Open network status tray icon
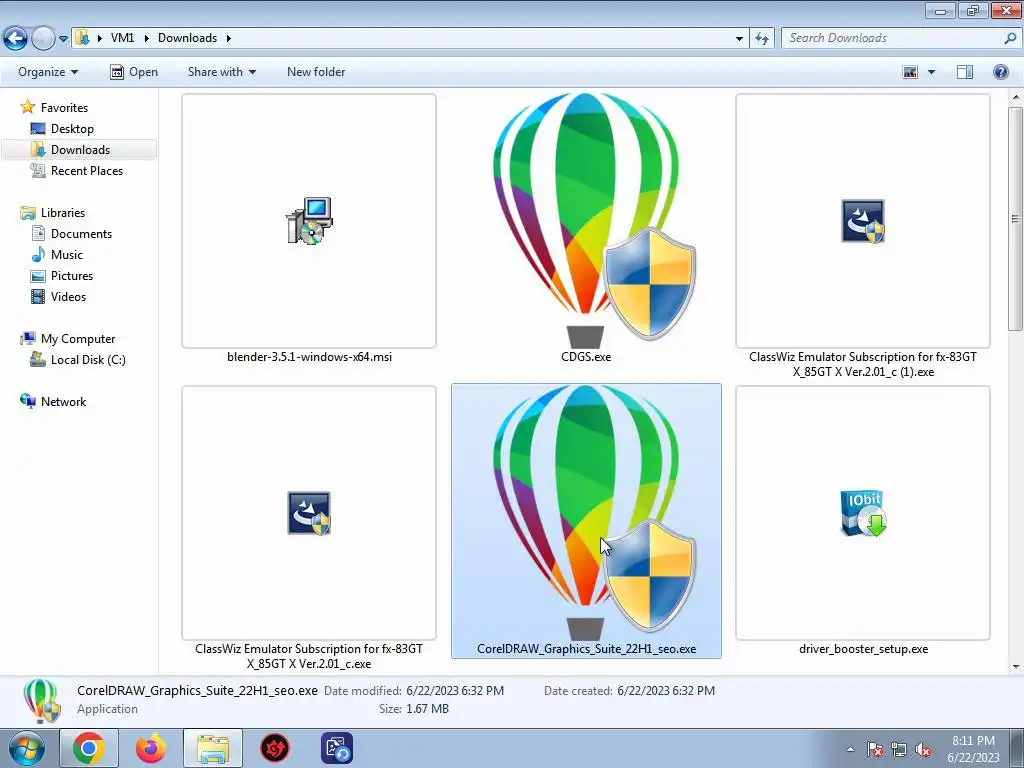The height and width of the screenshot is (768, 1024). tap(899, 749)
